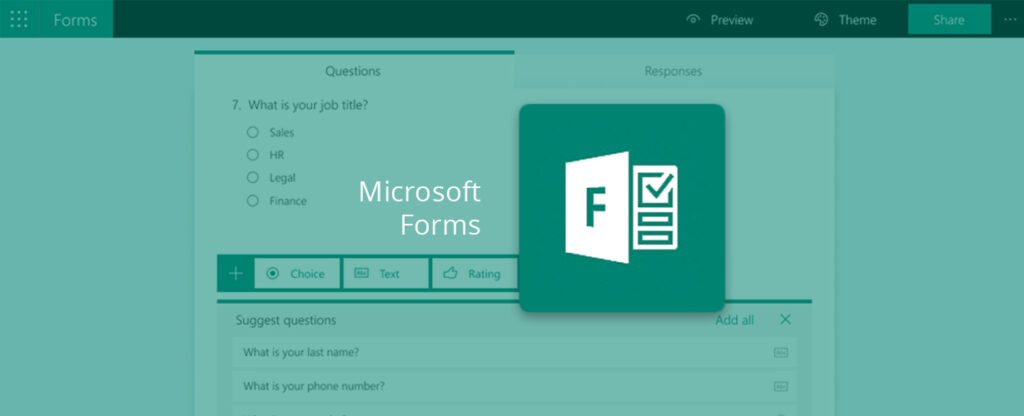Screen dimensions: 1024x416
Task: Click the Forms home label
Action: 75,20
